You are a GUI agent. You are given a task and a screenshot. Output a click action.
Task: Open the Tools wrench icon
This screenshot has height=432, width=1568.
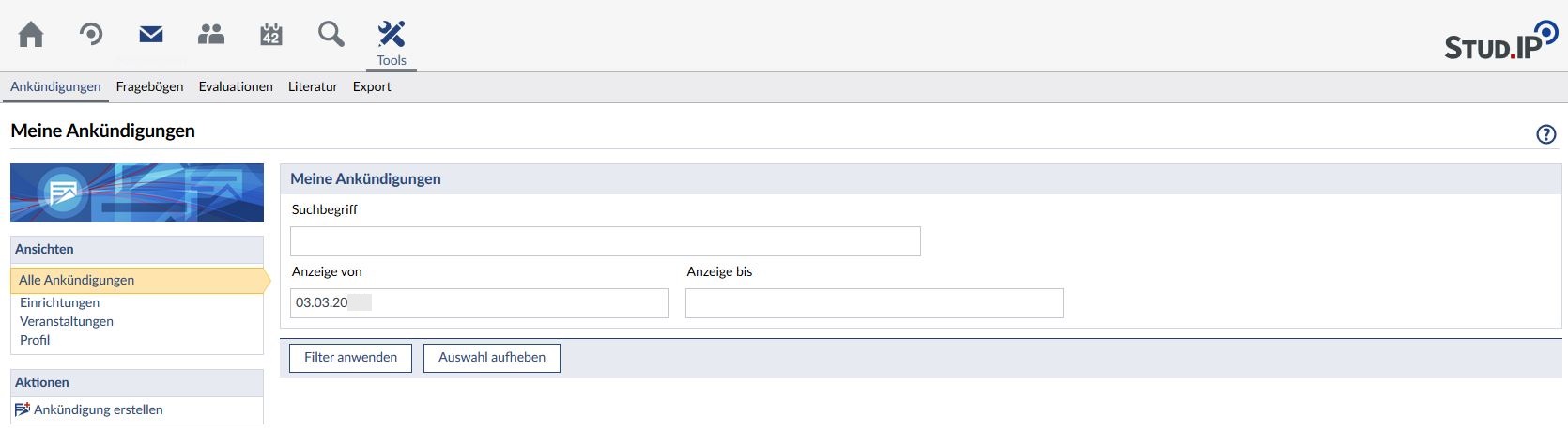[391, 36]
